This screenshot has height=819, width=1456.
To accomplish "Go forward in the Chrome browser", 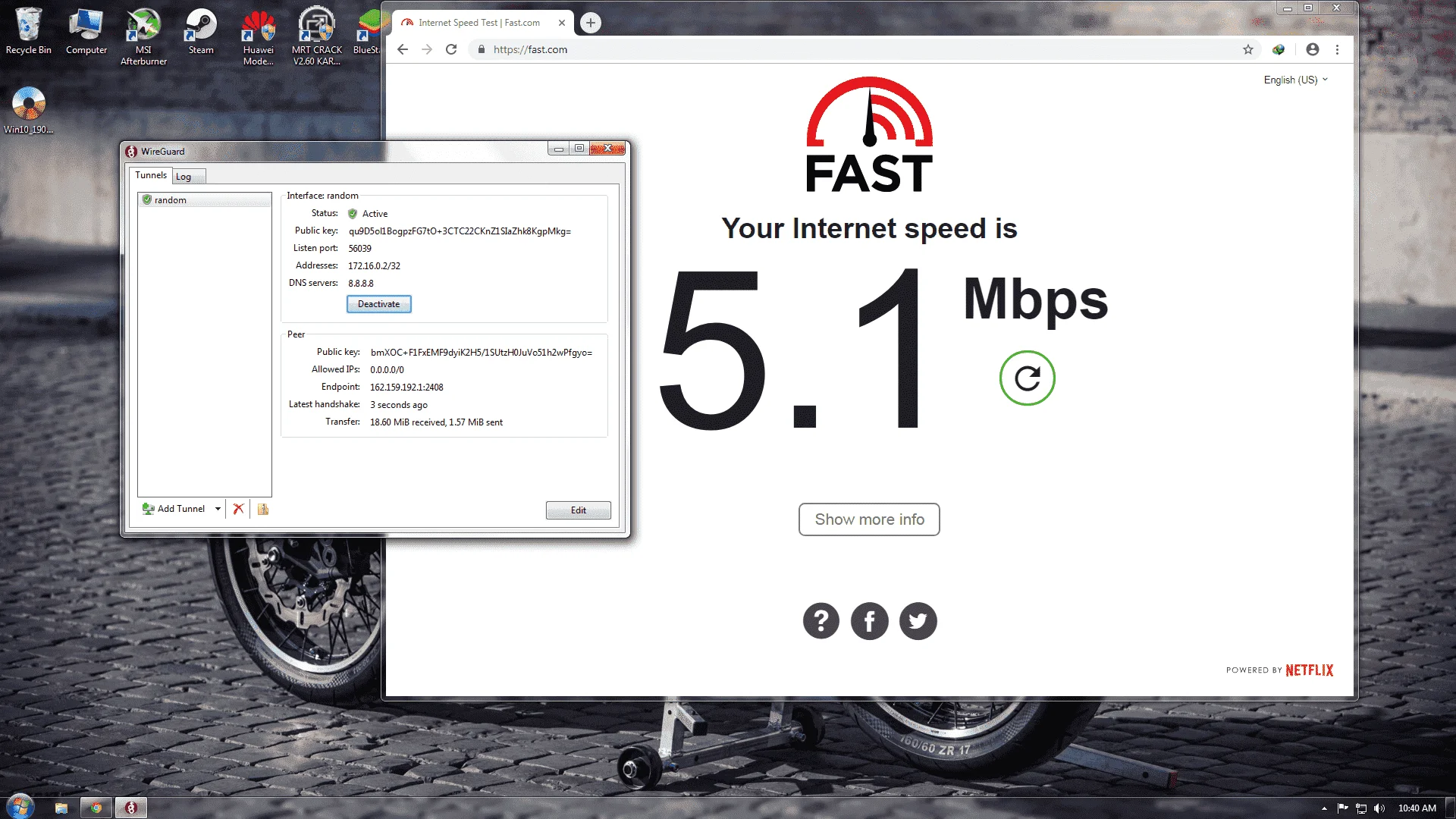I will pos(427,49).
